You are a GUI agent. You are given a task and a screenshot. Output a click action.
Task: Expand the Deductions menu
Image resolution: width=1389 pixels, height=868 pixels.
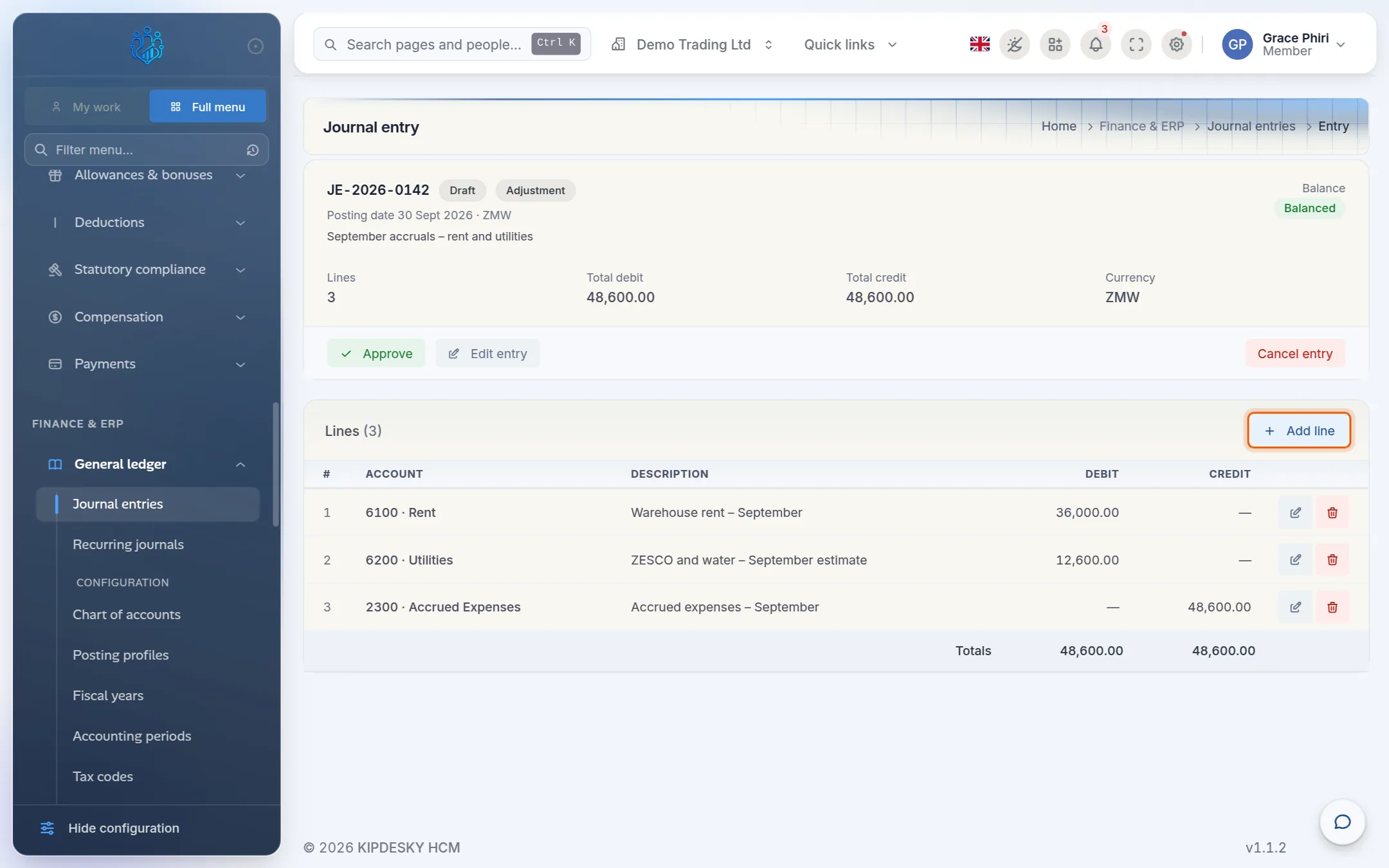tap(147, 222)
